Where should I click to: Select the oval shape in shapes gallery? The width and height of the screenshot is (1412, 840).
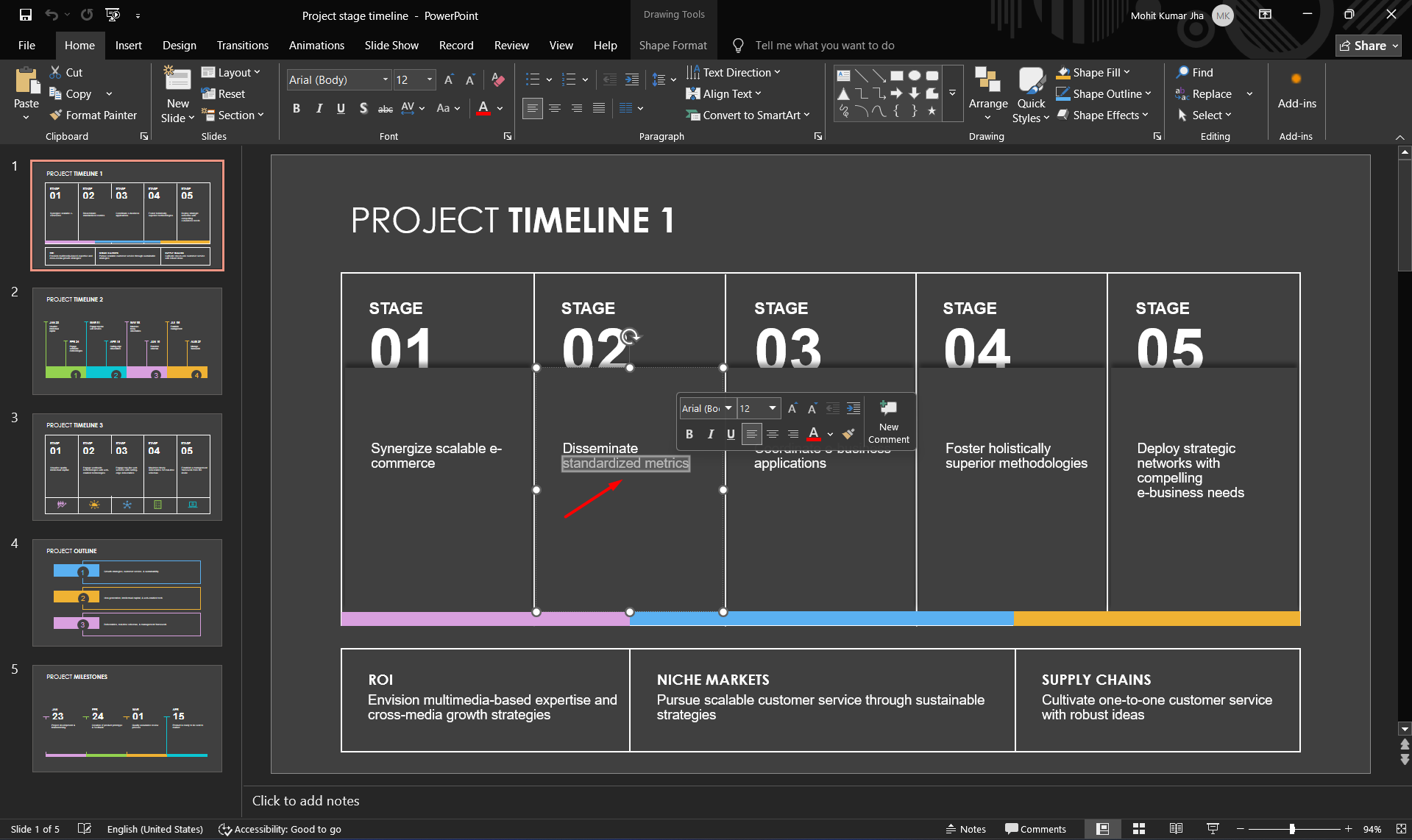coord(915,75)
